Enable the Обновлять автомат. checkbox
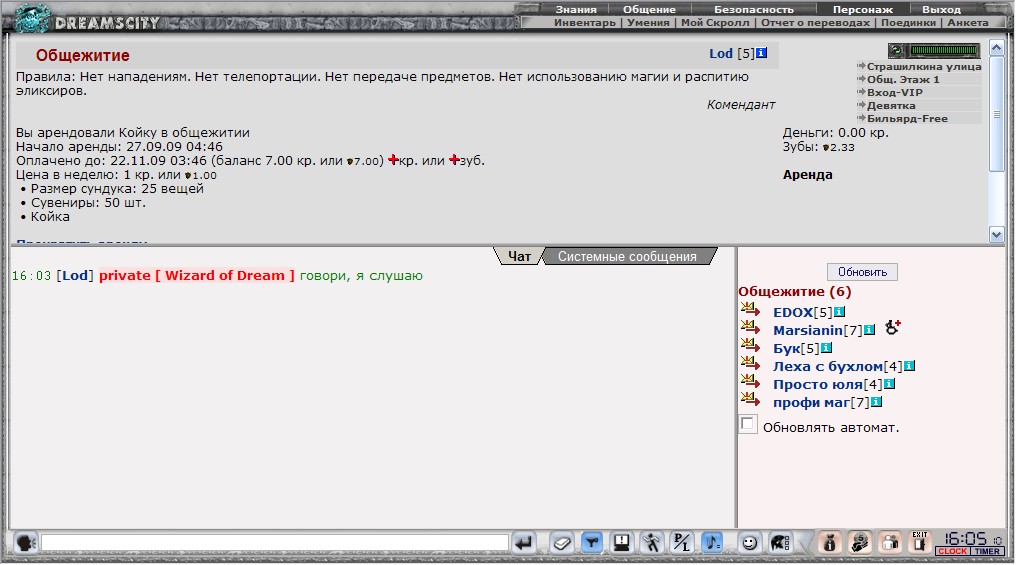This screenshot has width=1016, height=565. [748, 425]
